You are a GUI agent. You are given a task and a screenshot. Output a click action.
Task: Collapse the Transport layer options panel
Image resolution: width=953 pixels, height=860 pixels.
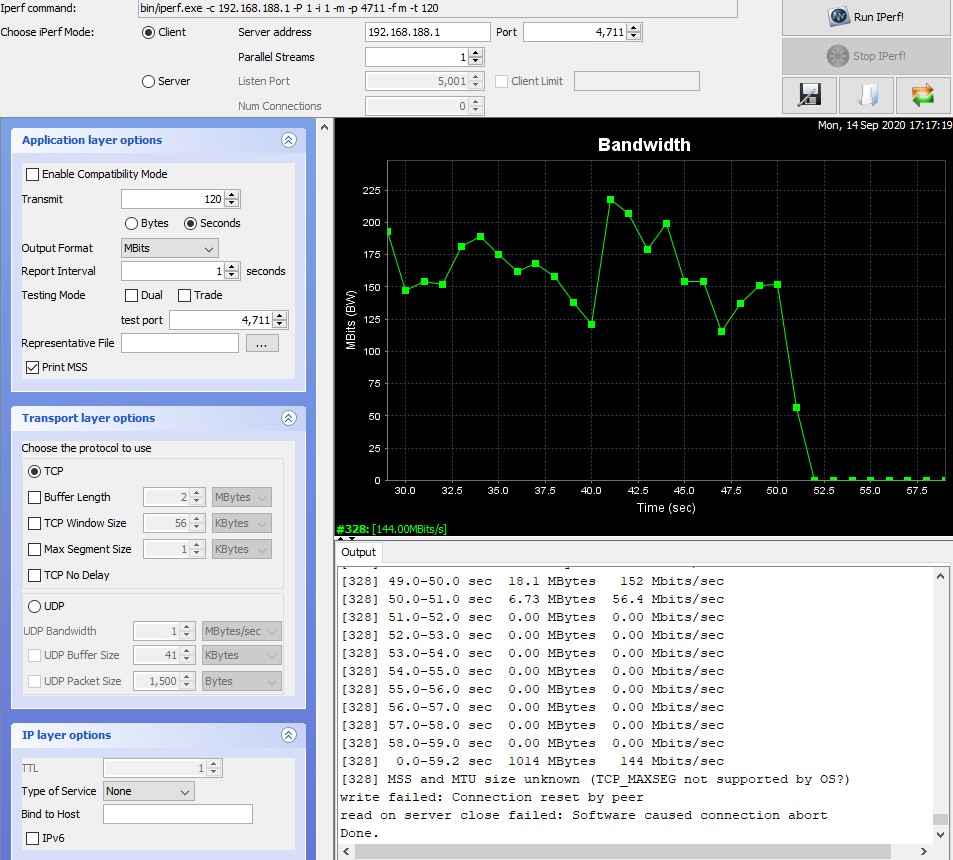click(x=289, y=418)
